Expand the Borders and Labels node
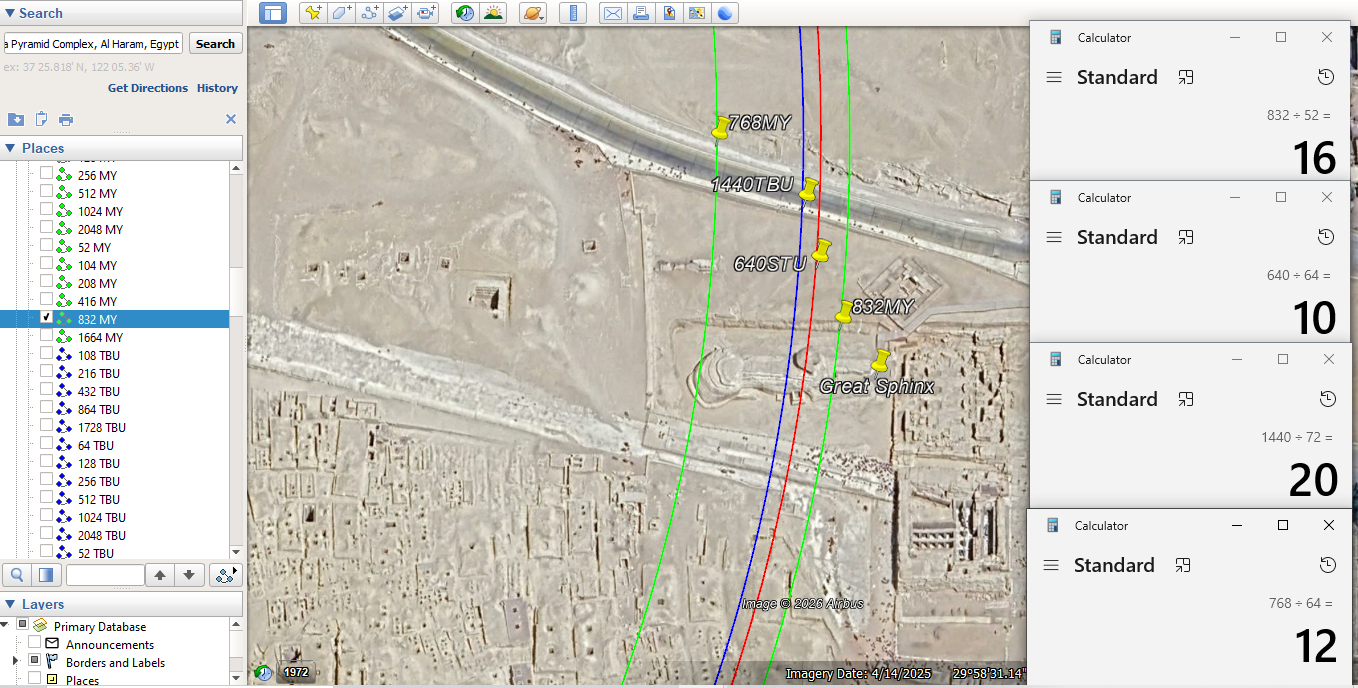 click(x=15, y=661)
